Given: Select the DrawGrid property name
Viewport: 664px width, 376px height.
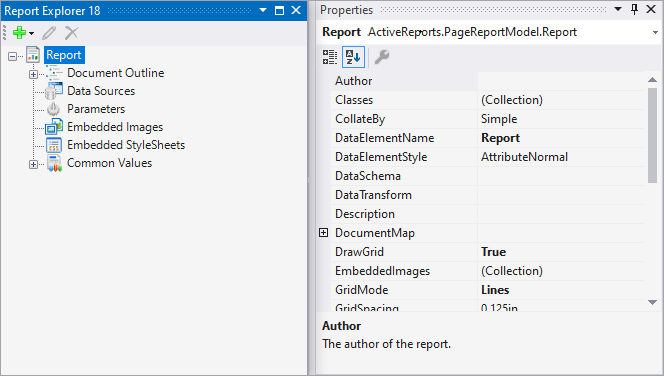Looking at the screenshot, I should pos(360,252).
